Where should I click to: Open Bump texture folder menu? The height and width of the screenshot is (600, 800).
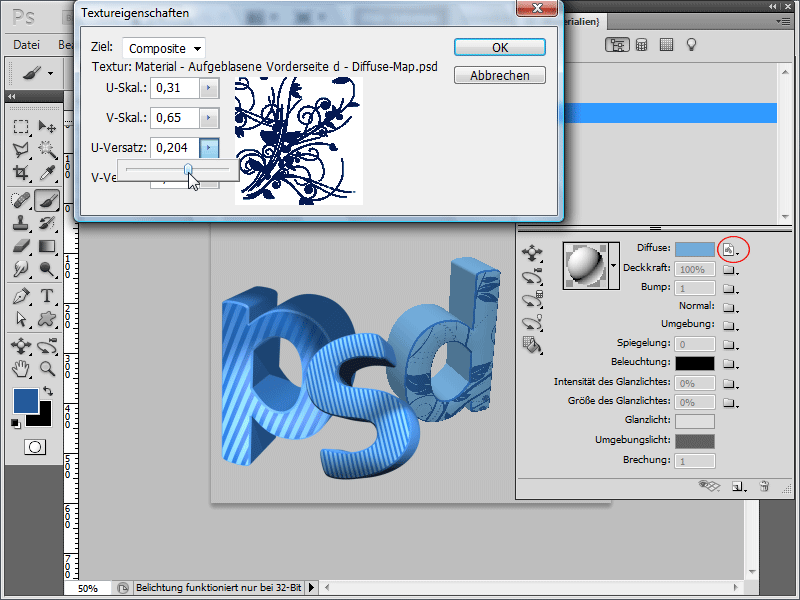[731, 289]
